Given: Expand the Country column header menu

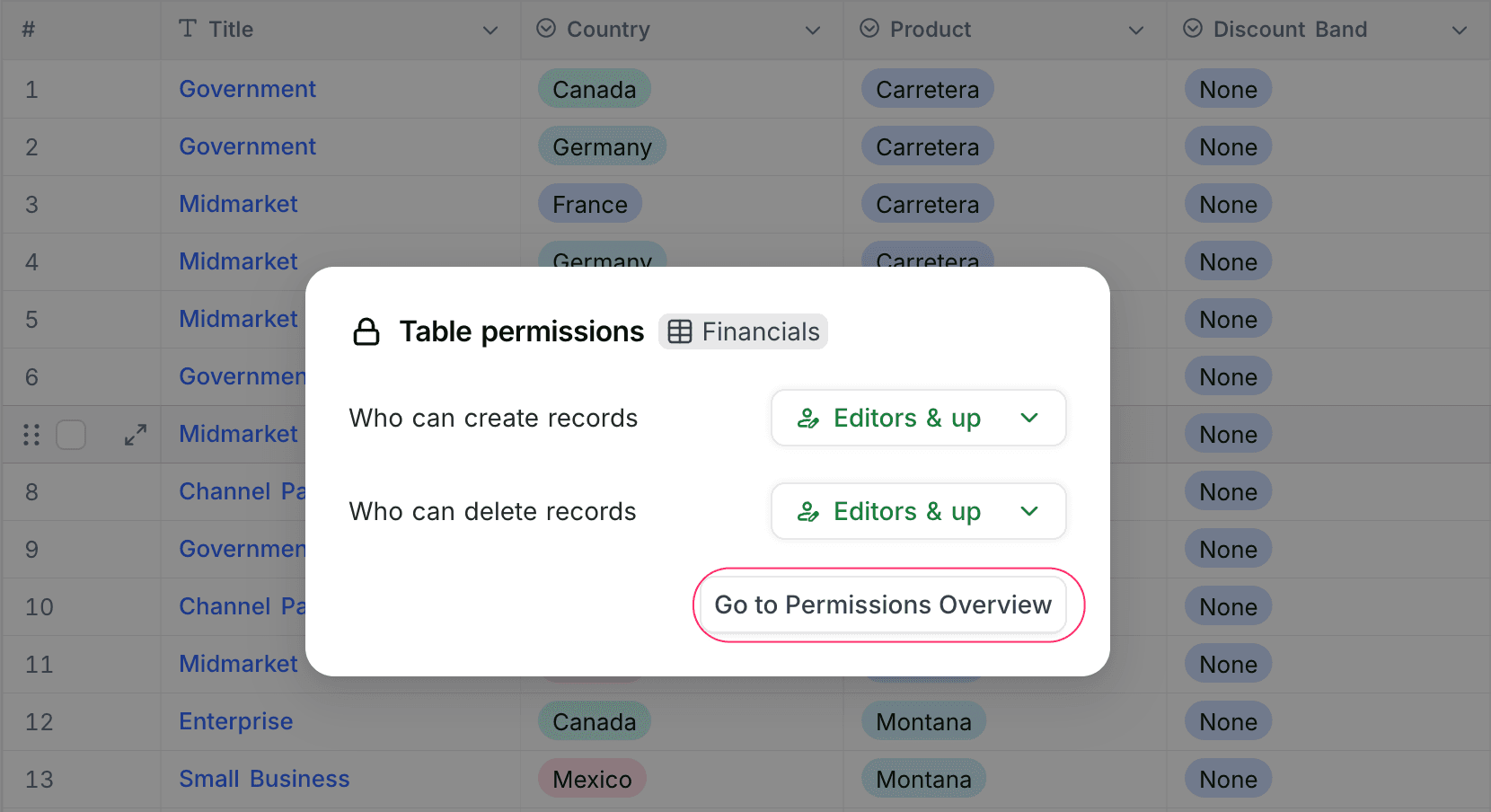Looking at the screenshot, I should click(x=814, y=30).
